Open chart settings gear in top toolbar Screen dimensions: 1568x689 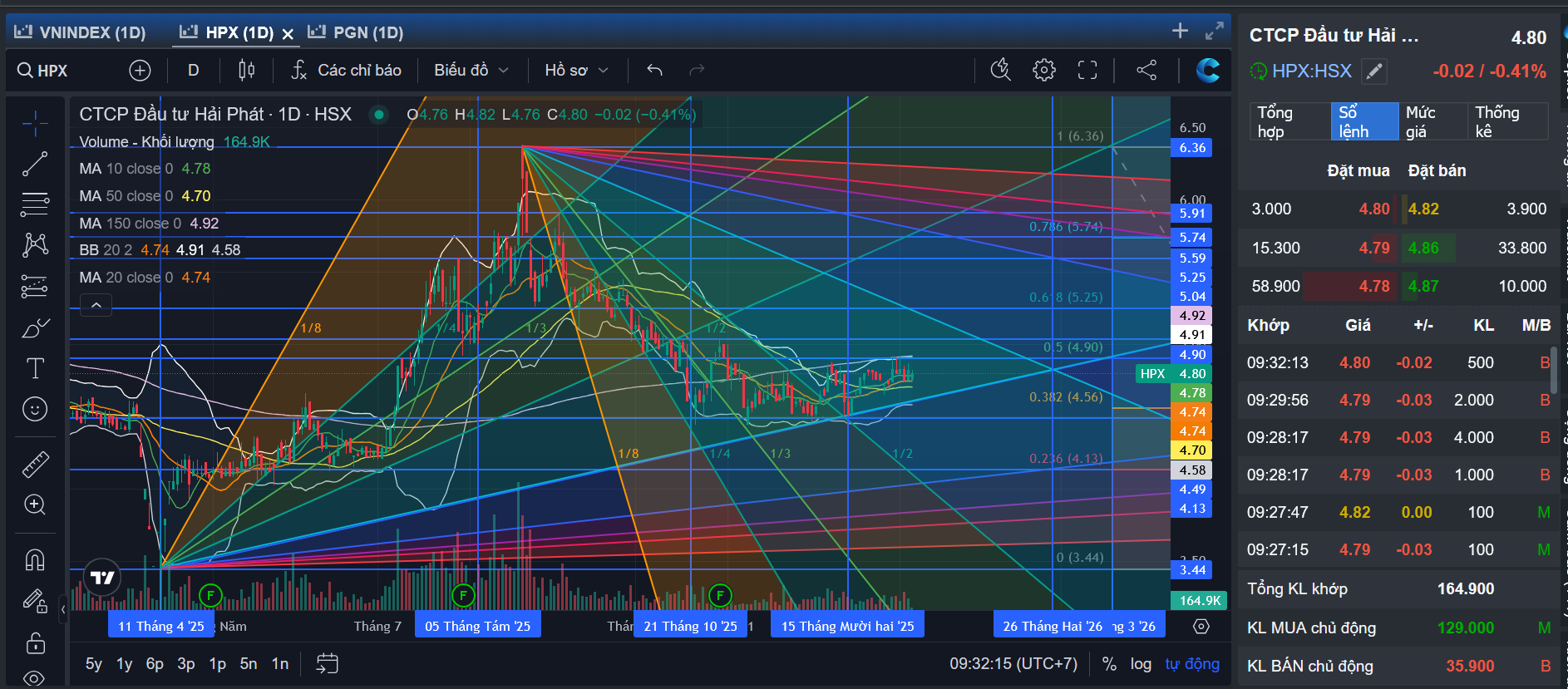pyautogui.click(x=1044, y=70)
